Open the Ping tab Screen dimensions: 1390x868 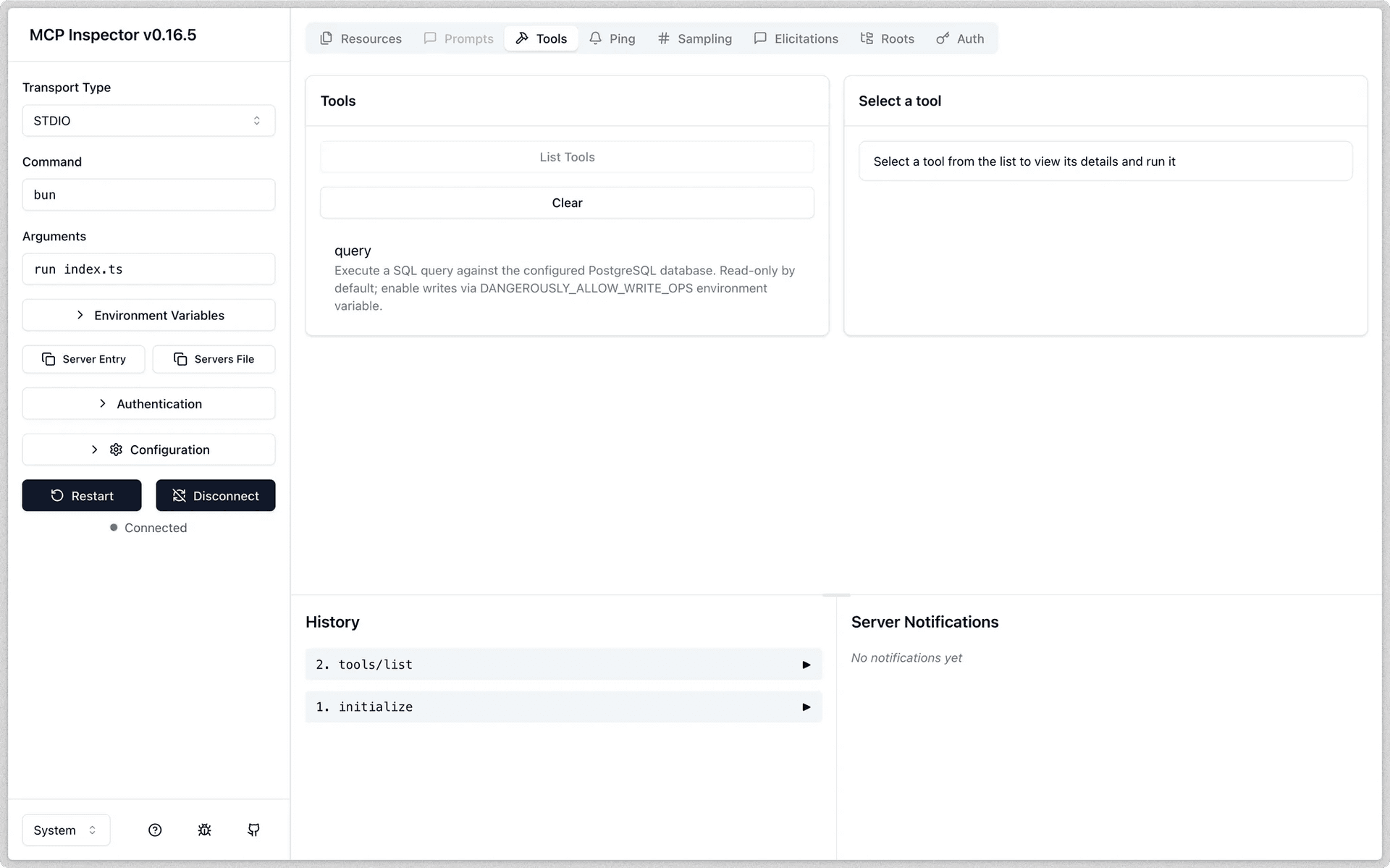[612, 38]
